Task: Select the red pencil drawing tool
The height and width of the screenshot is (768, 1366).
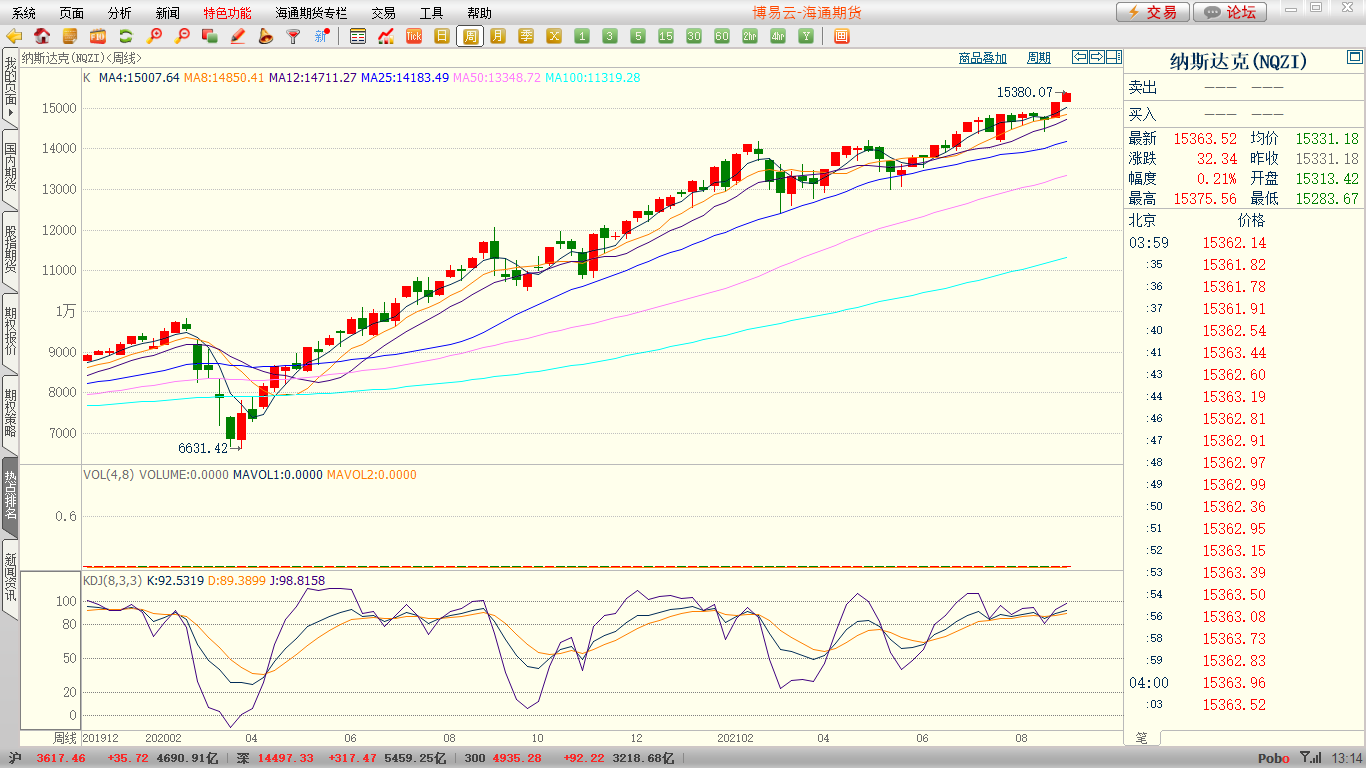Action: [x=238, y=36]
